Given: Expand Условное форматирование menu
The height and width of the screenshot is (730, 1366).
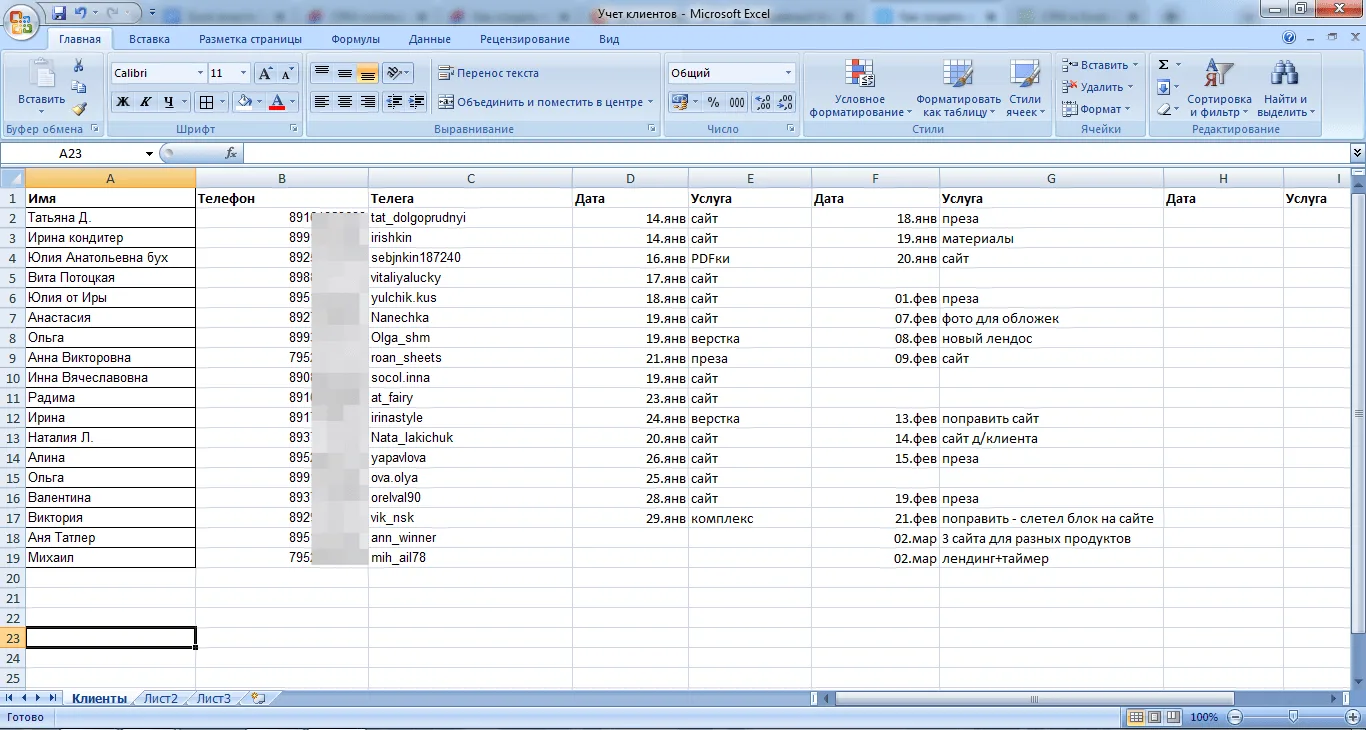Looking at the screenshot, I should click(x=860, y=88).
